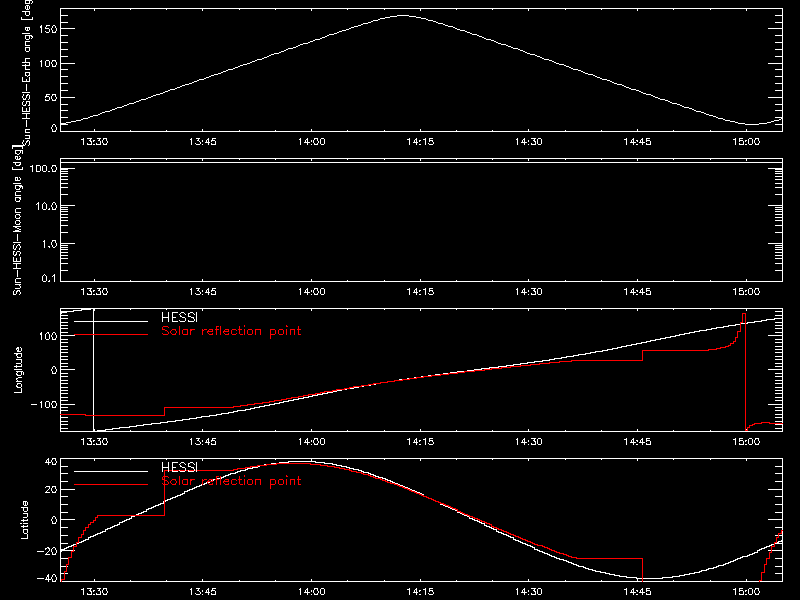
Task: Click 150 tick on Earth angle axis
Action: pyautogui.click(x=50, y=29)
